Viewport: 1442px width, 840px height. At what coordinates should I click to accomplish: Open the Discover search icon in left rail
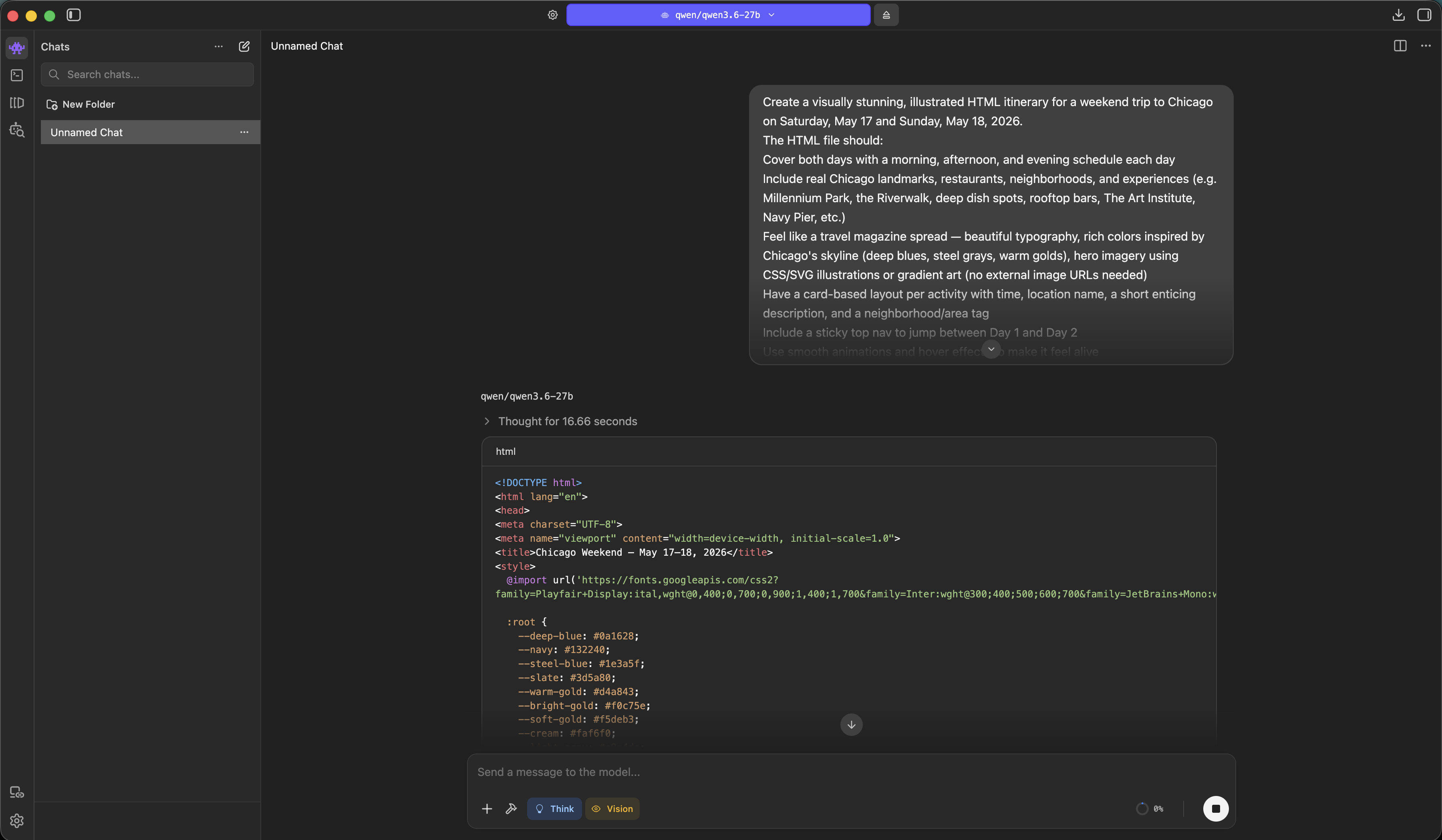tap(16, 131)
